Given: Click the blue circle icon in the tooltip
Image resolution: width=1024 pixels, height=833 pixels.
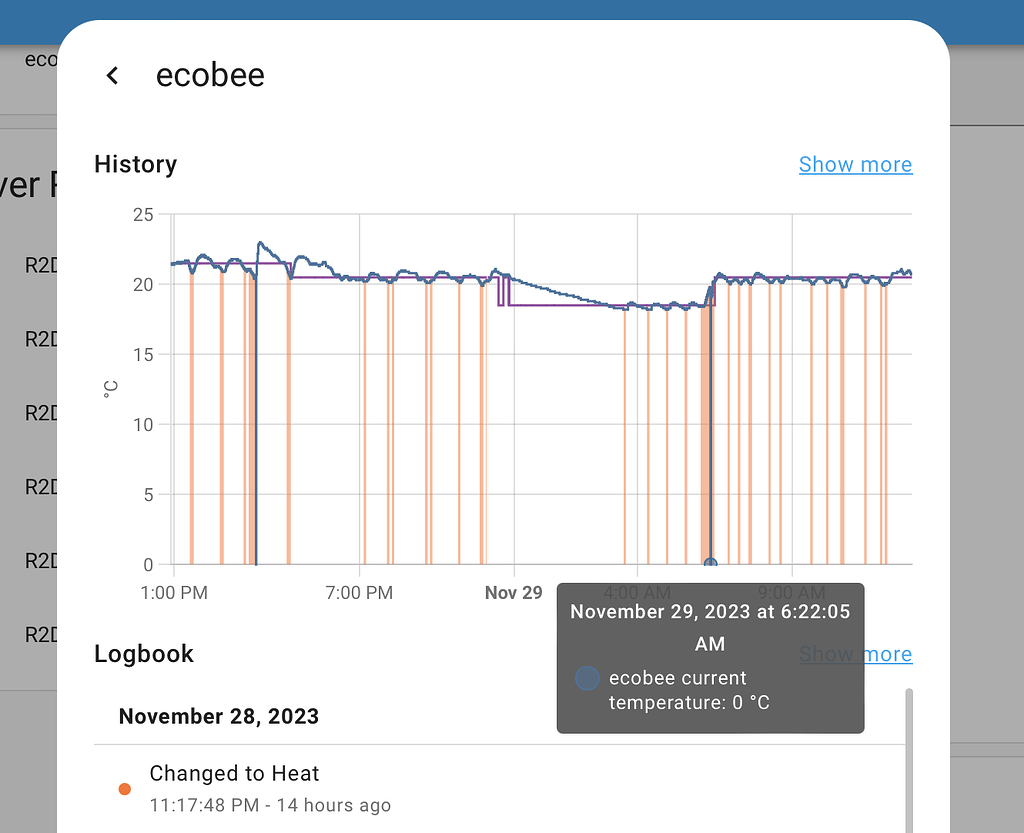Looking at the screenshot, I should coord(585,678).
